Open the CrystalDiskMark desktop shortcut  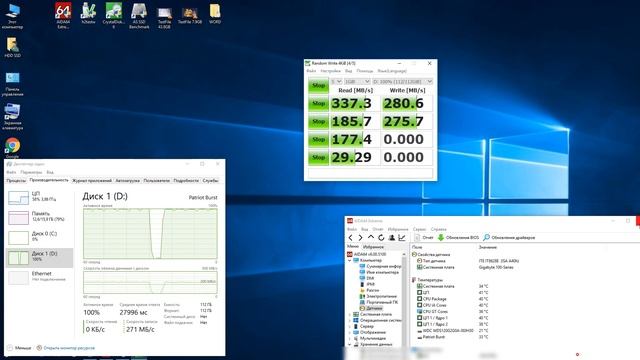(113, 15)
